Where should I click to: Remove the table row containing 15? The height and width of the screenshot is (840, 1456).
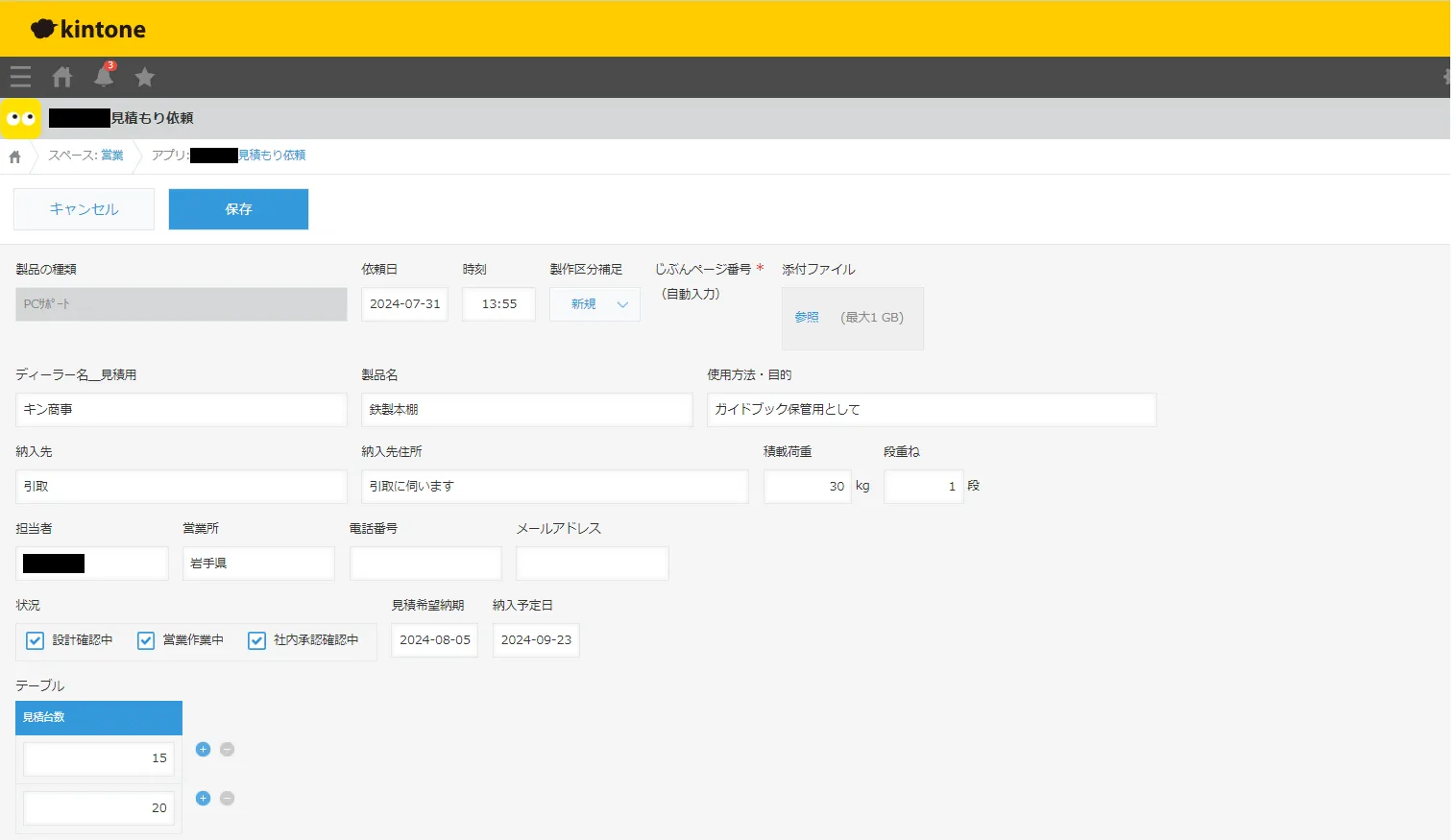pyautogui.click(x=227, y=750)
